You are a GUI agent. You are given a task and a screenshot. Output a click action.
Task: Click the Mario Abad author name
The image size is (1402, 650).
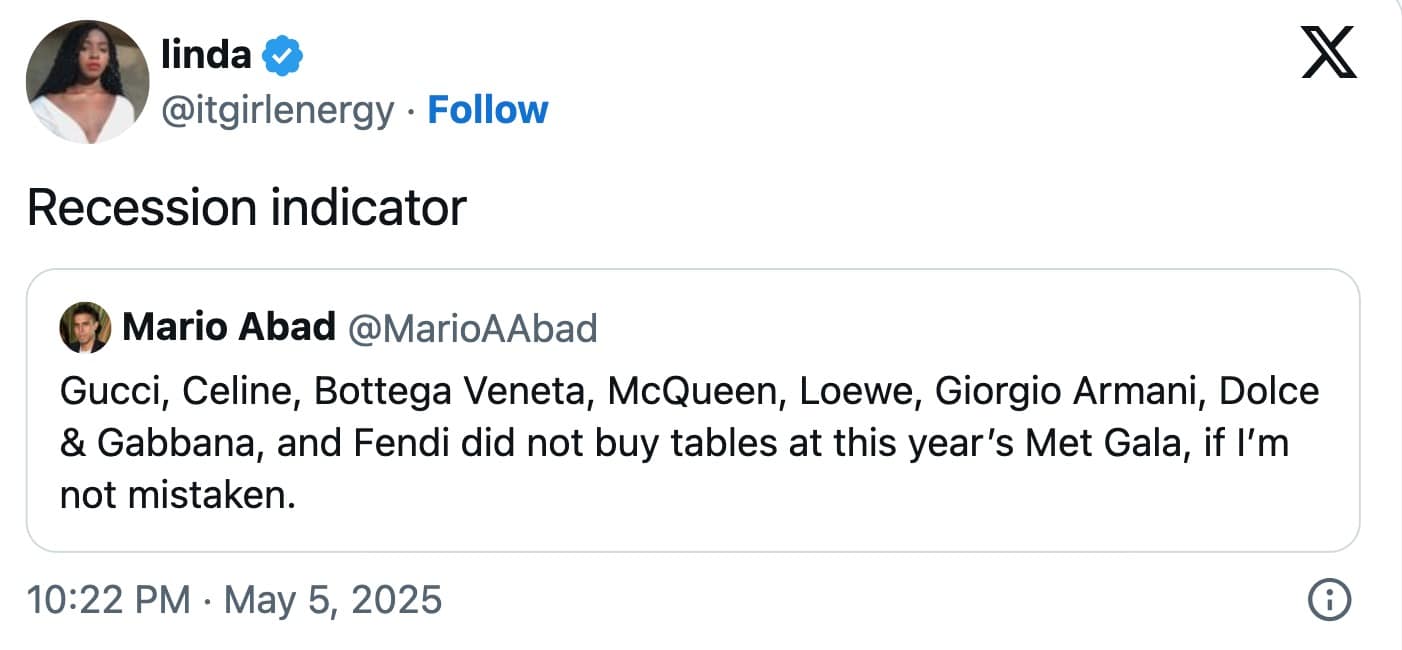[x=228, y=327]
